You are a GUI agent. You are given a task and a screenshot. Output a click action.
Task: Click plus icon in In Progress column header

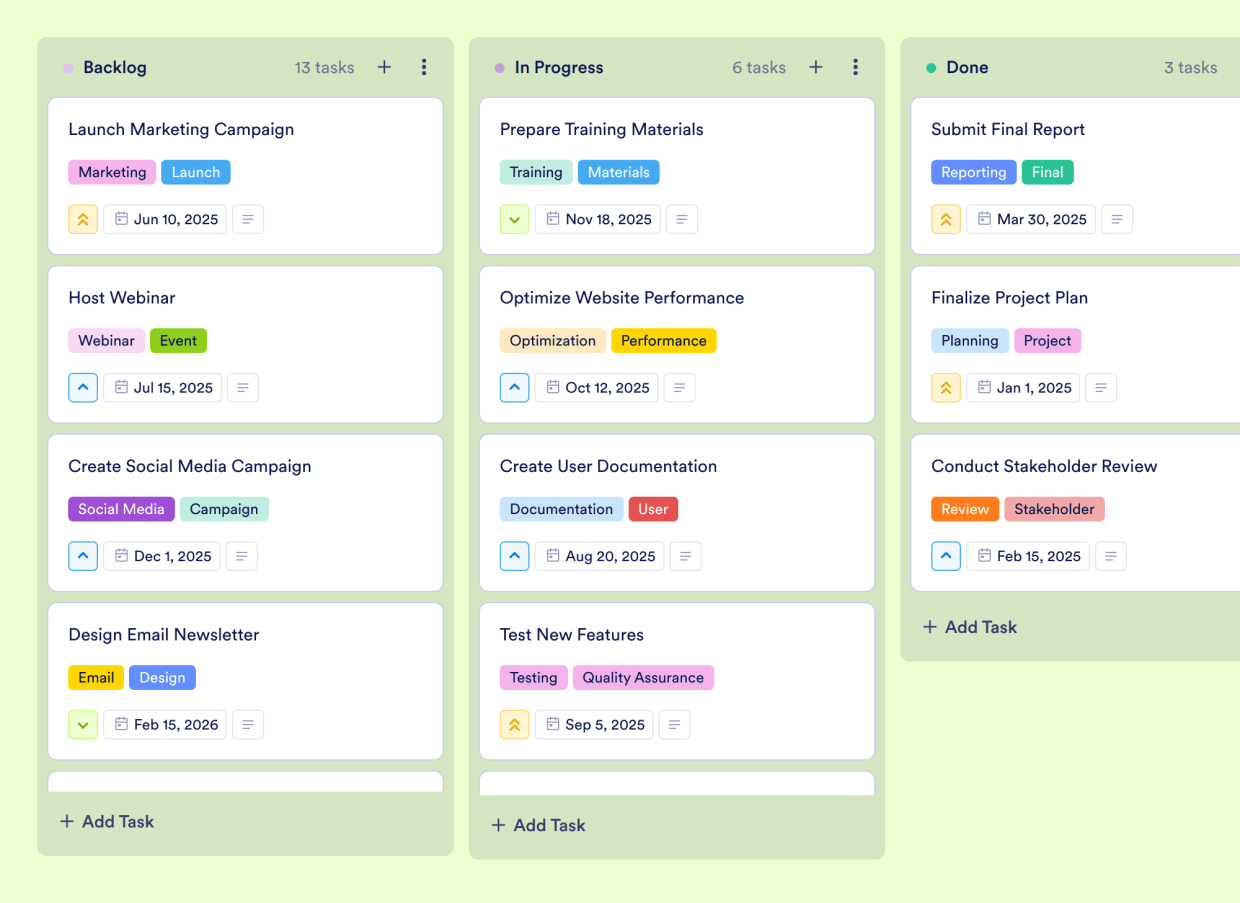815,67
